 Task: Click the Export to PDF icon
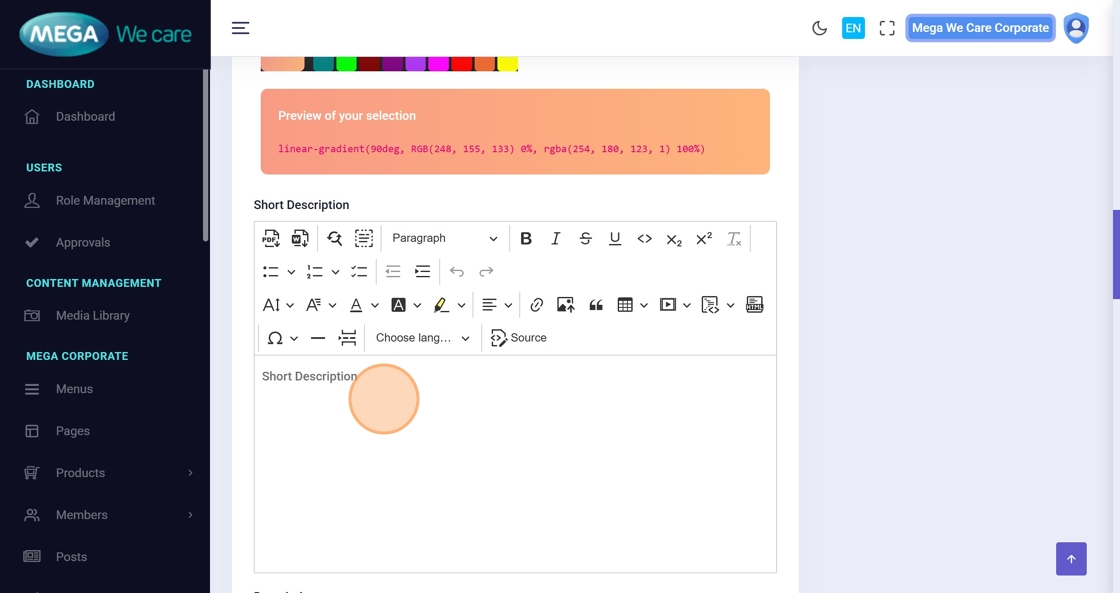(271, 238)
